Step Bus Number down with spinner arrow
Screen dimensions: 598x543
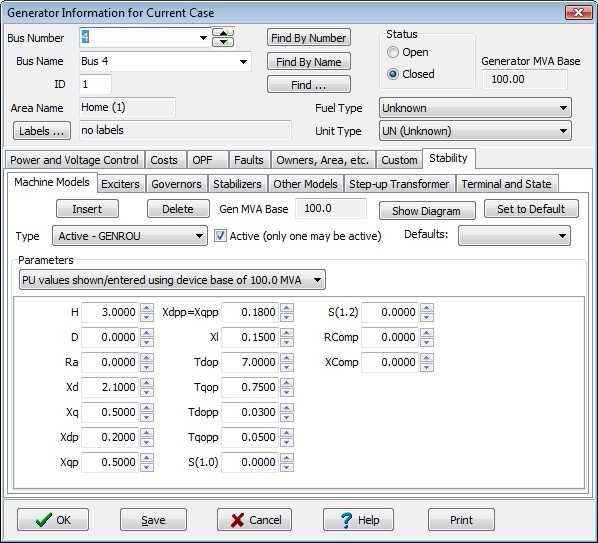223,42
